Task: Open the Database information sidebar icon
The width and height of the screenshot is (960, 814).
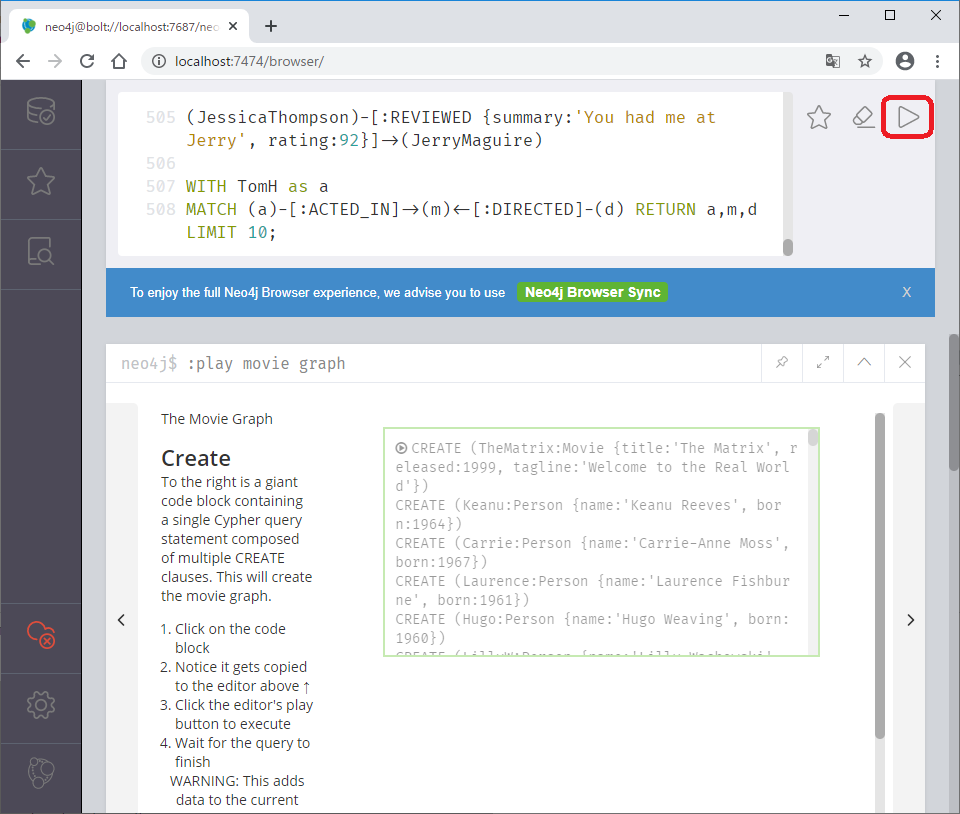Action: [41, 111]
